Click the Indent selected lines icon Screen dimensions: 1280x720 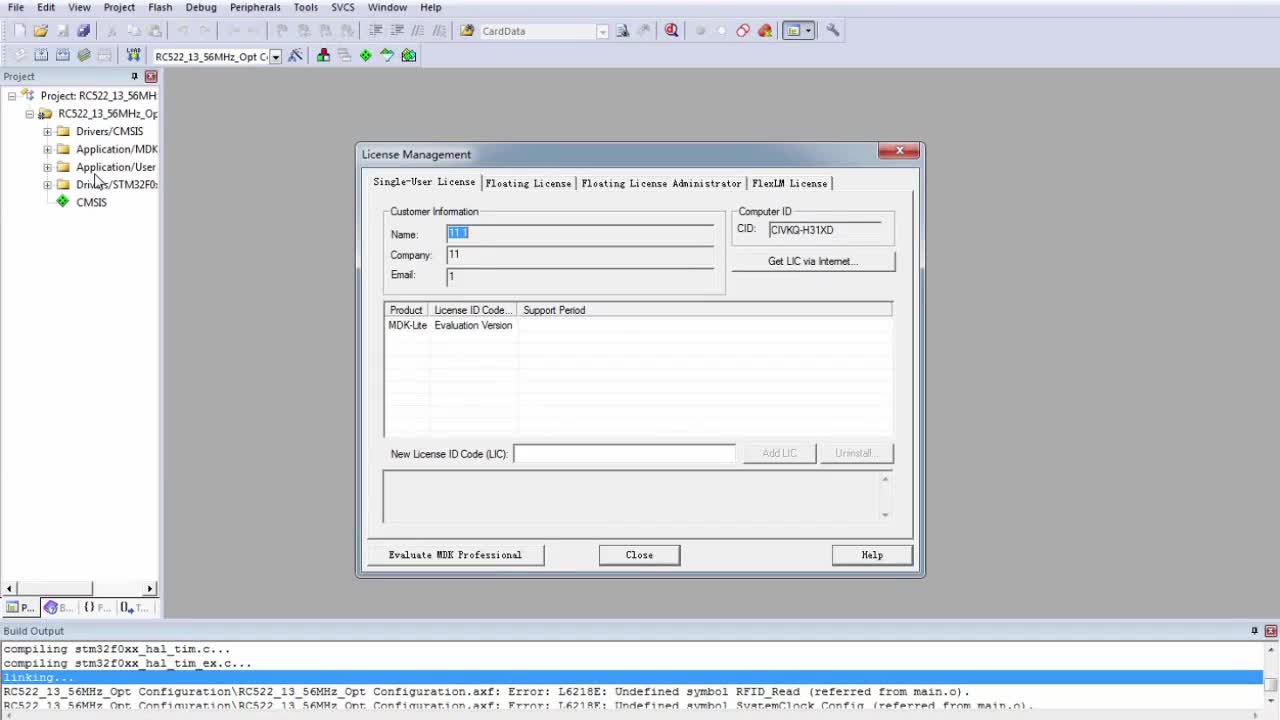tap(376, 31)
